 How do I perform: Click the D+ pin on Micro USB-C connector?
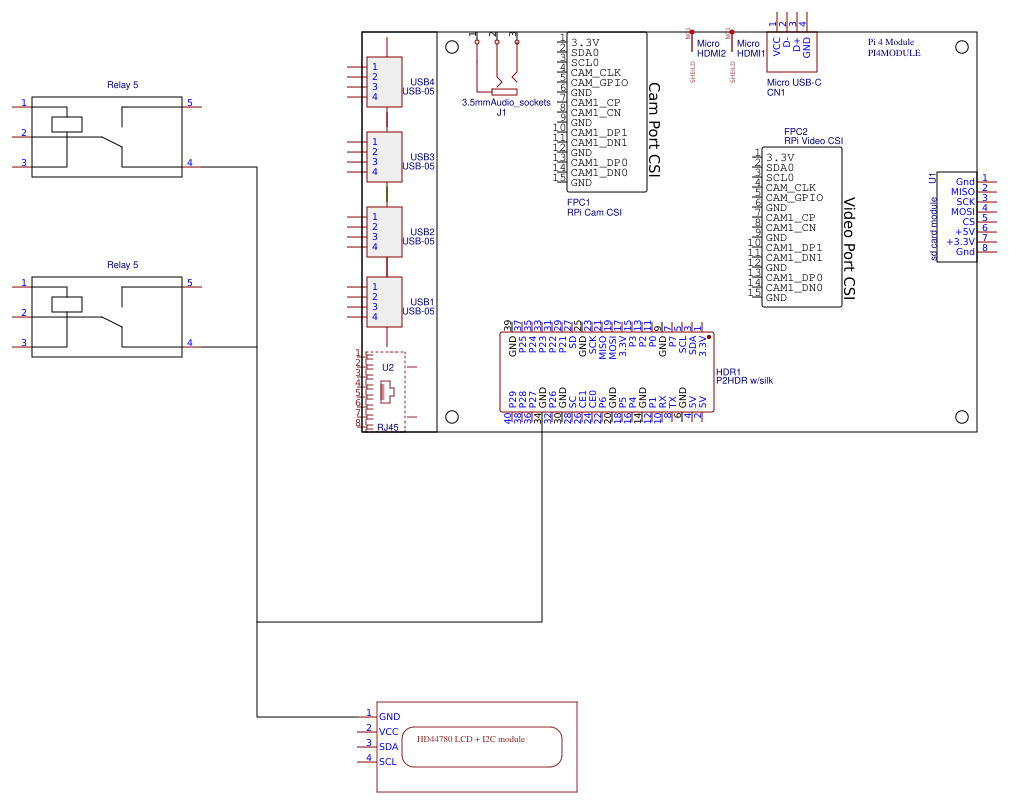pos(797,45)
